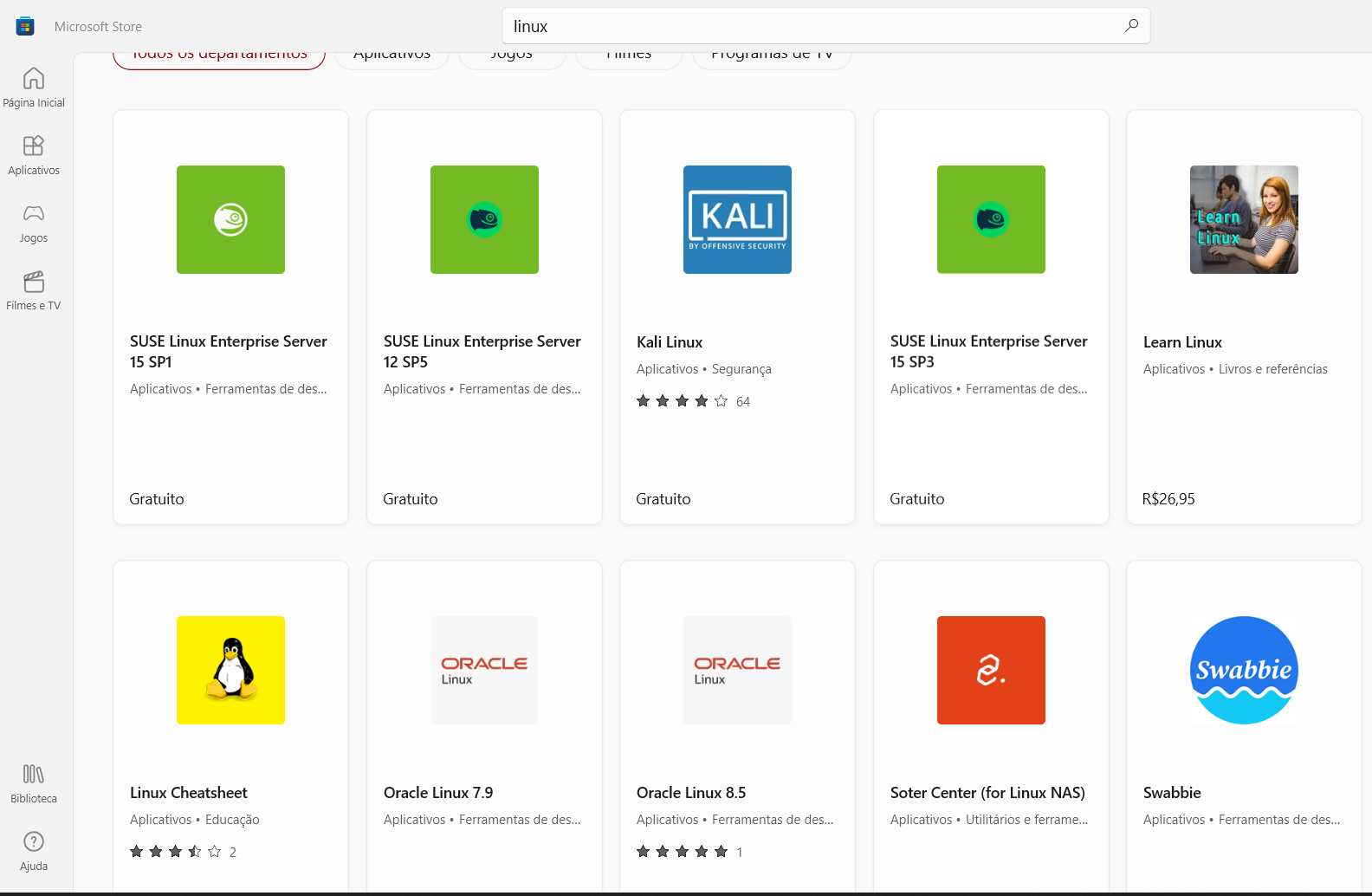Click Gratuito price on Kali Linux card
The width and height of the screenshot is (1372, 896).
(663, 499)
